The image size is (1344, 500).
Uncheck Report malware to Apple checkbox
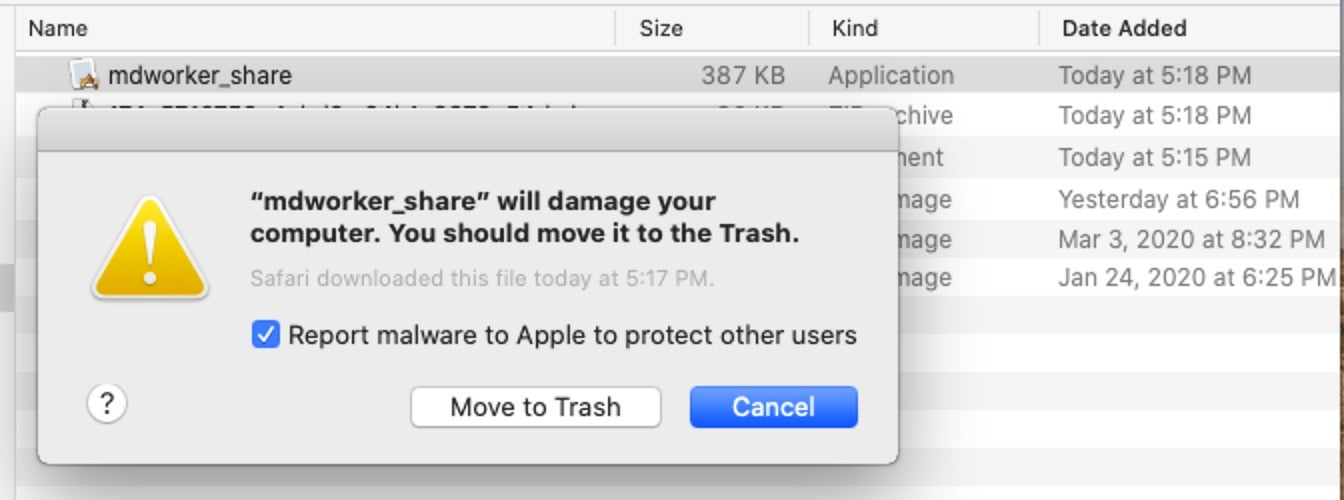265,335
